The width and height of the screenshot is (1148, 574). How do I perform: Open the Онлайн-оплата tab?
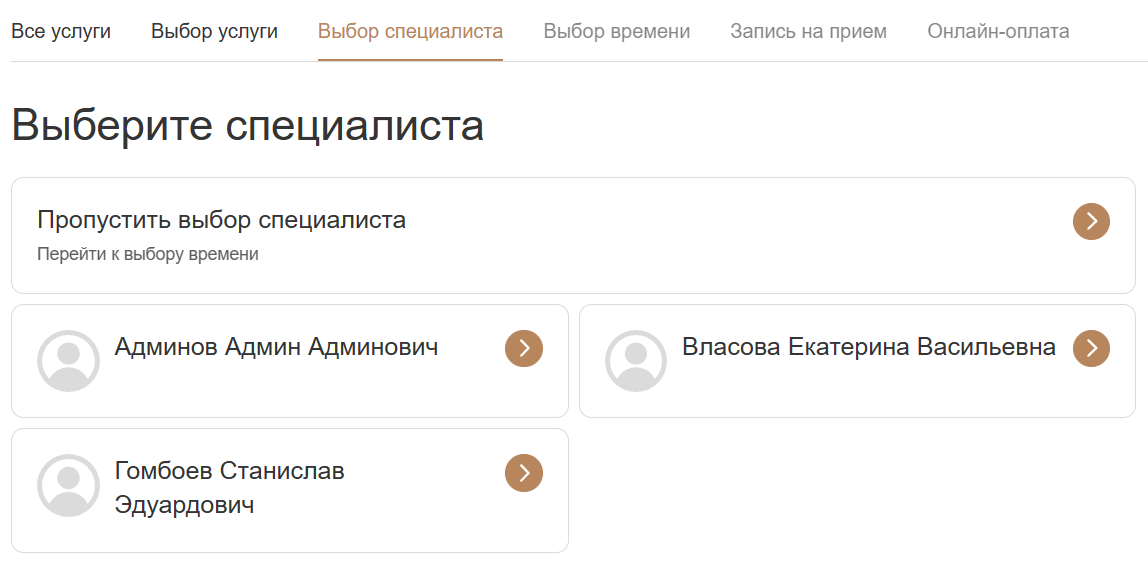tap(998, 31)
